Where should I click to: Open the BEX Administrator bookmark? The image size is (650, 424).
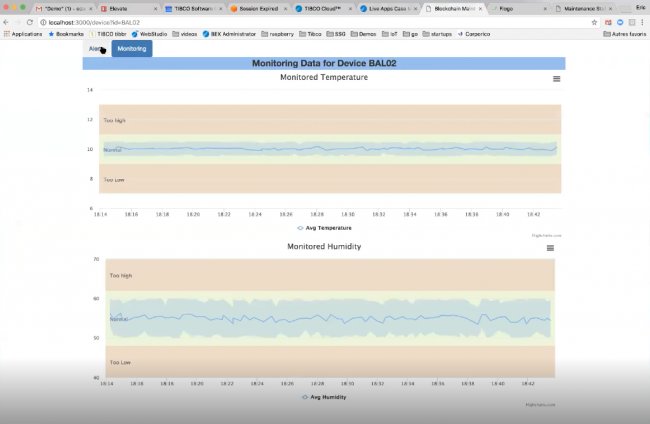(229, 34)
